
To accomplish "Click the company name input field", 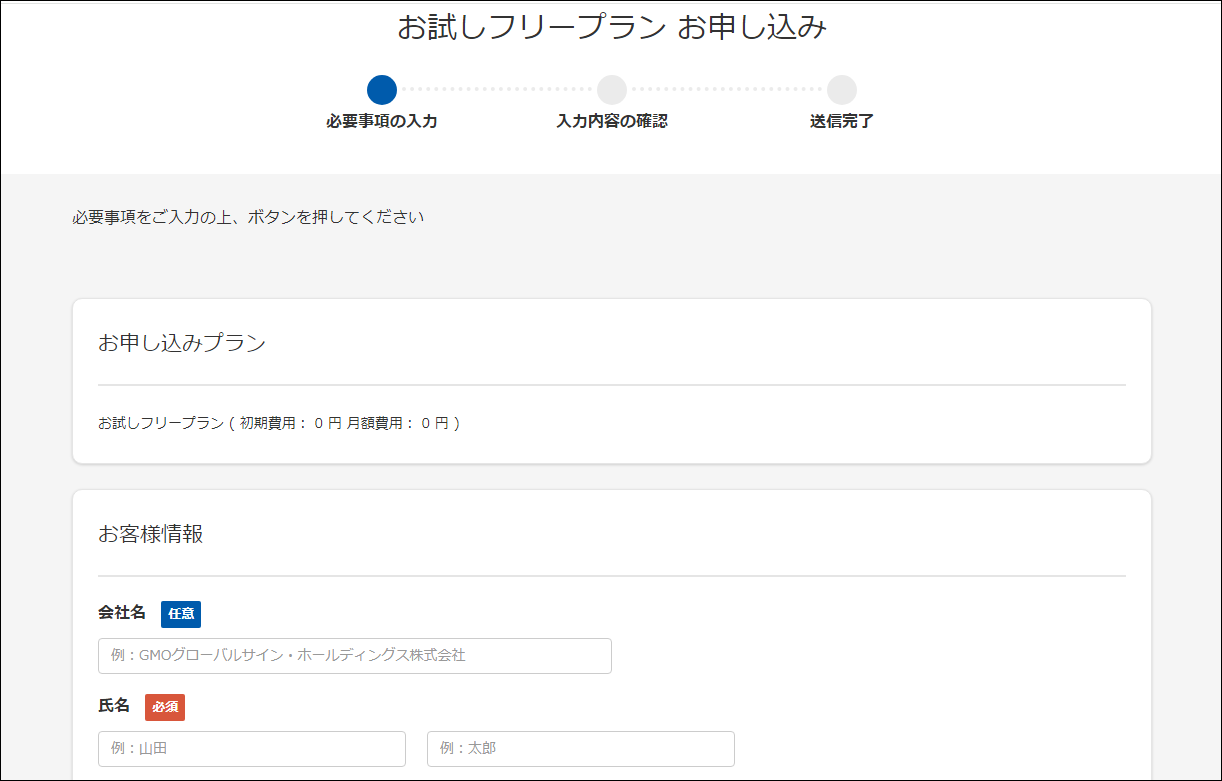I will click(355, 656).
